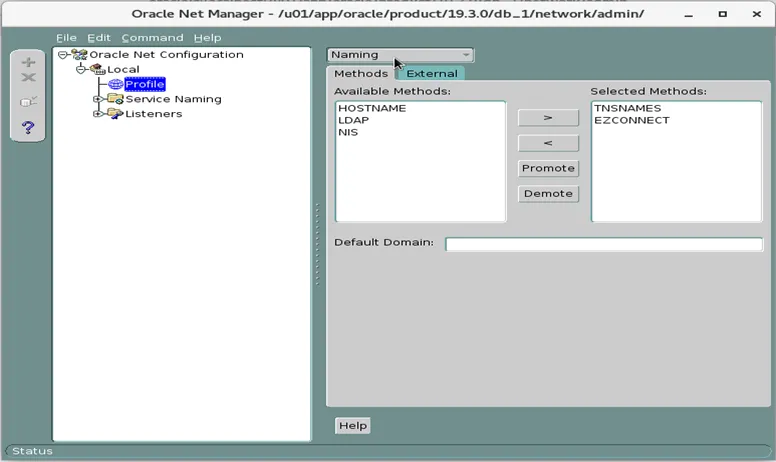The width and height of the screenshot is (776, 462).
Task: Click the Profile globe icon
Action: [115, 84]
